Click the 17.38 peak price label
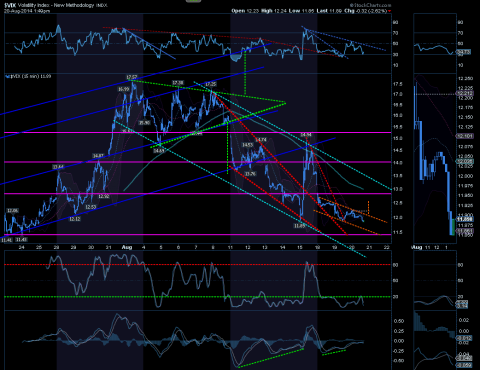This screenshot has height=370, width=480. 178,83
